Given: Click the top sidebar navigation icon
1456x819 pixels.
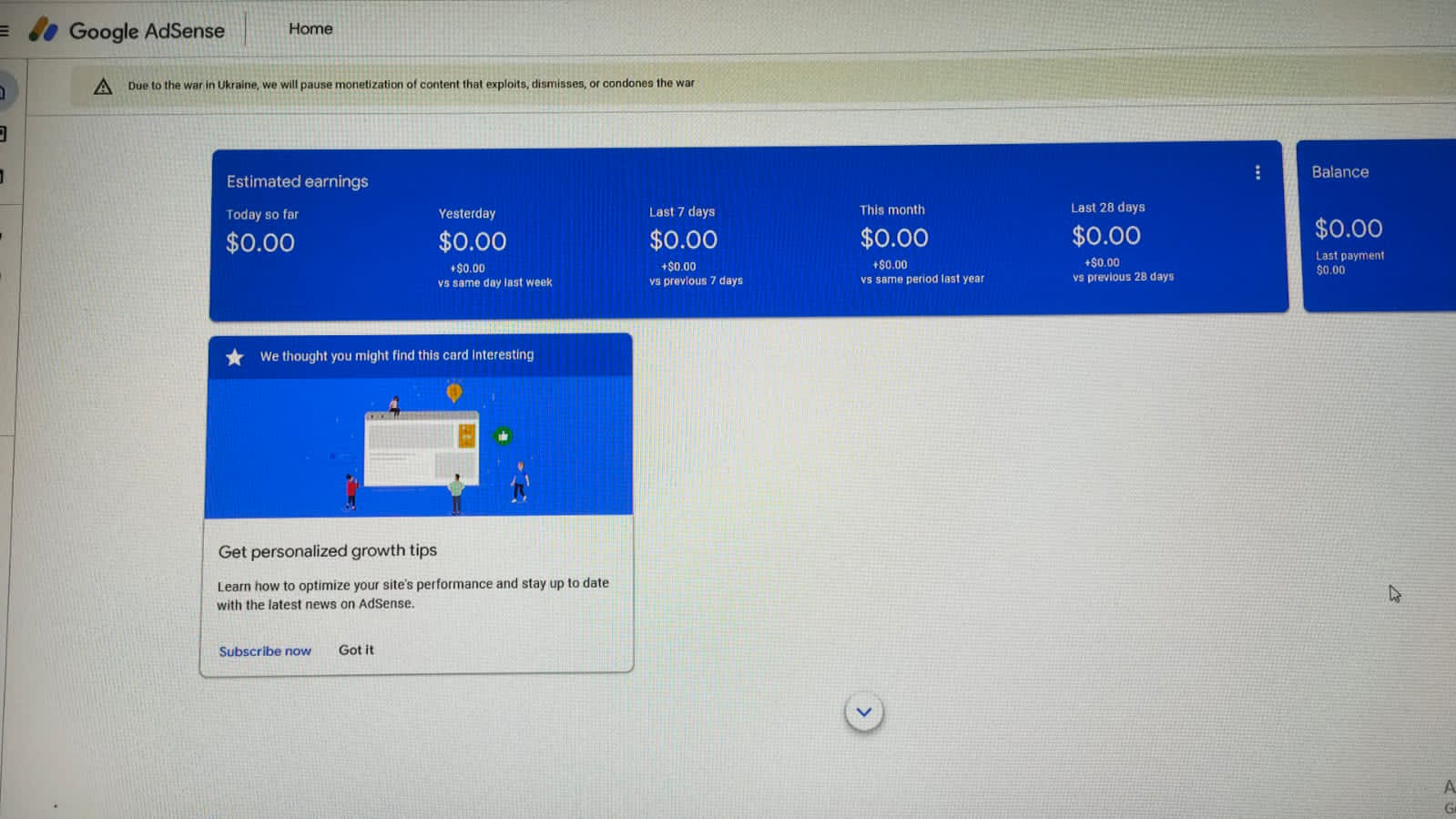Looking at the screenshot, I should tap(4, 91).
